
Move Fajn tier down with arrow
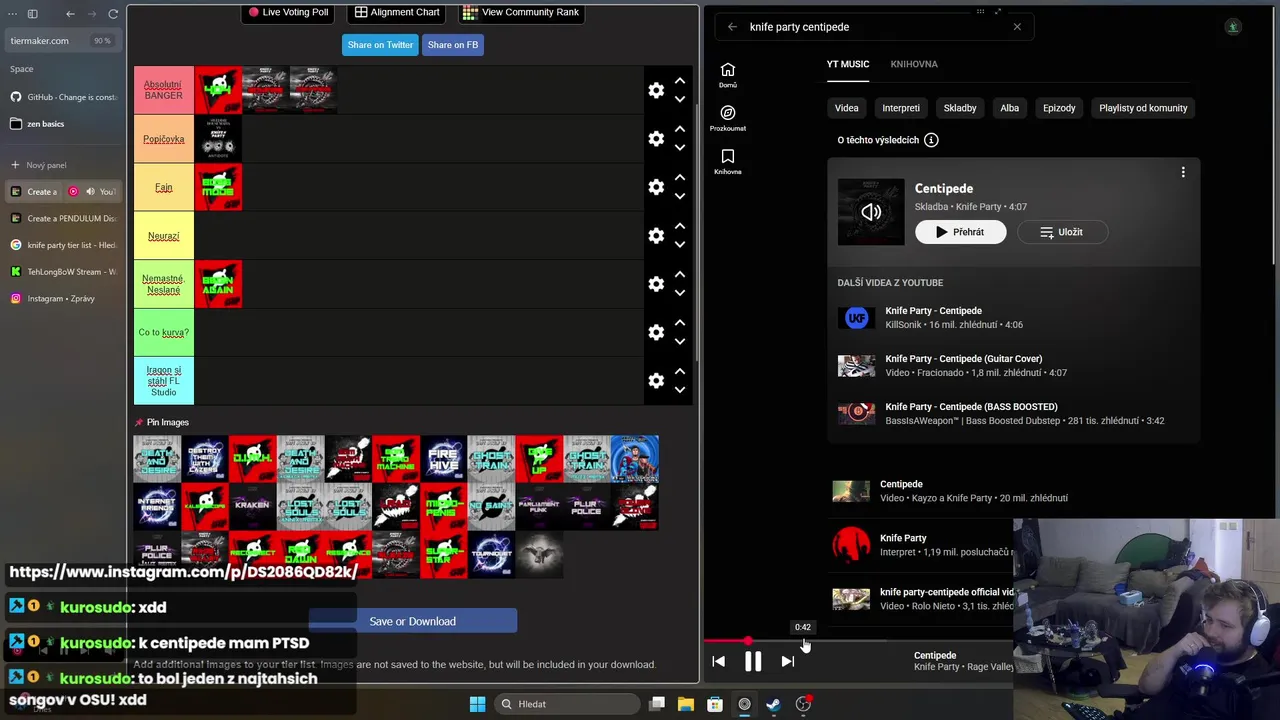680,196
